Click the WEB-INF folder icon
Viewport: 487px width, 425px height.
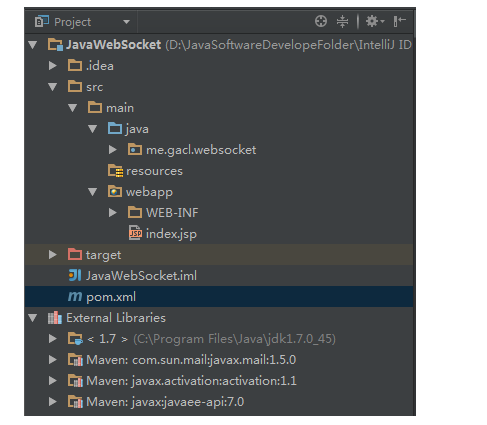click(135, 212)
